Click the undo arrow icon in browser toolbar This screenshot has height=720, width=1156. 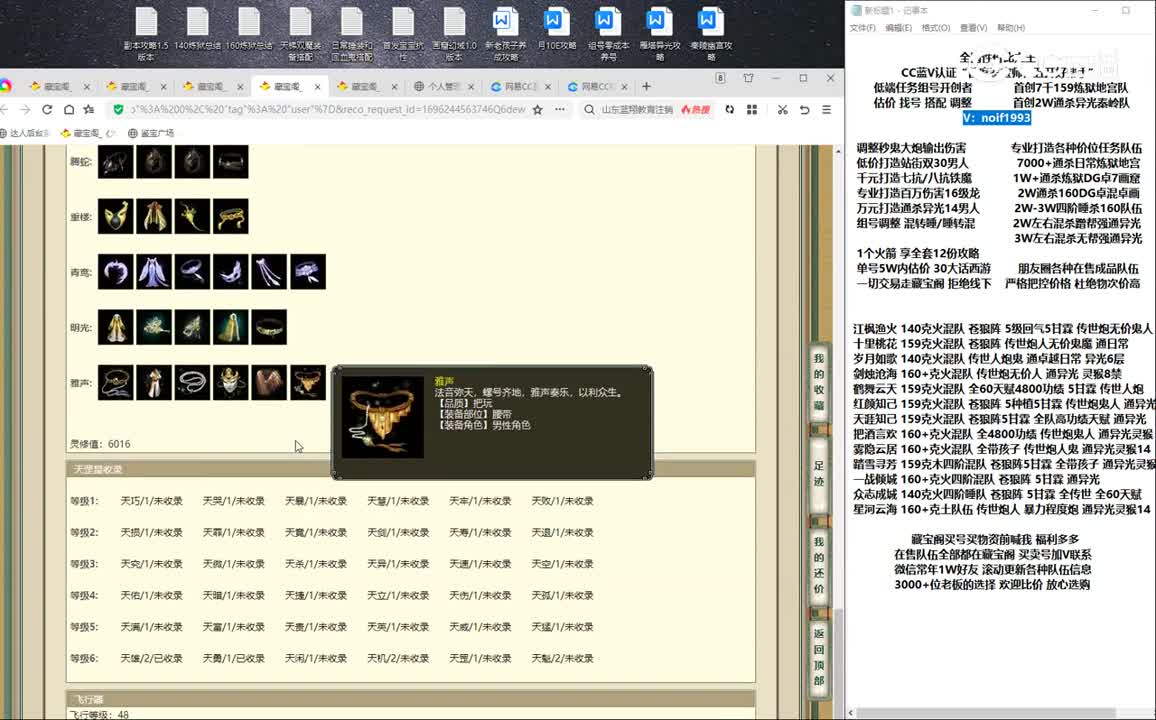click(x=804, y=110)
